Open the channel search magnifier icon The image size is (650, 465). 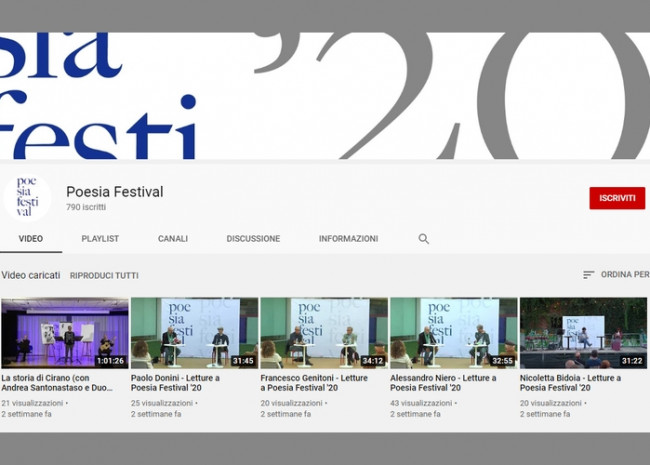423,239
